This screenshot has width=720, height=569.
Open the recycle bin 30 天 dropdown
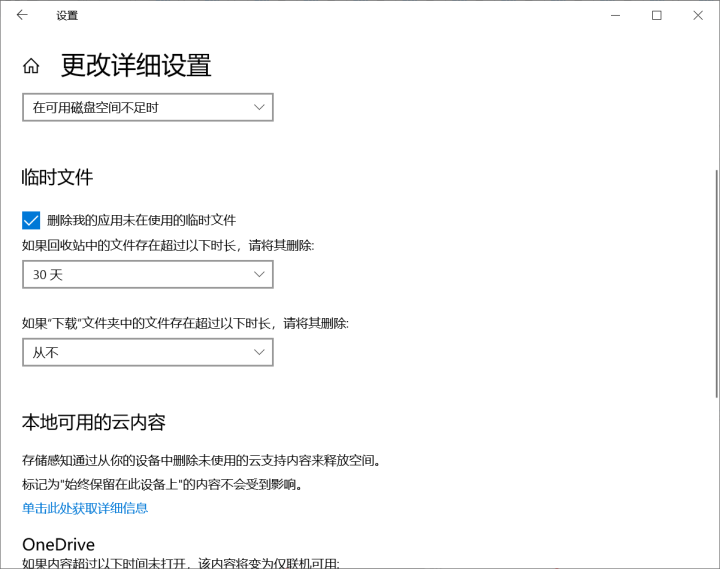tap(147, 273)
